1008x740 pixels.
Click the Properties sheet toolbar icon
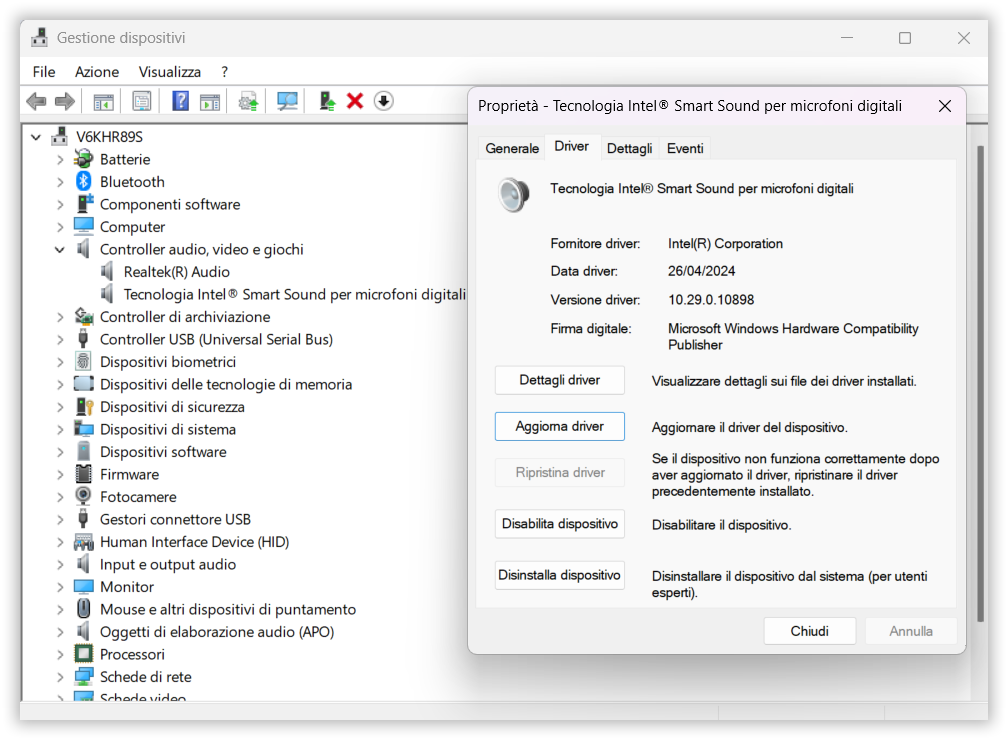pyautogui.click(x=141, y=101)
